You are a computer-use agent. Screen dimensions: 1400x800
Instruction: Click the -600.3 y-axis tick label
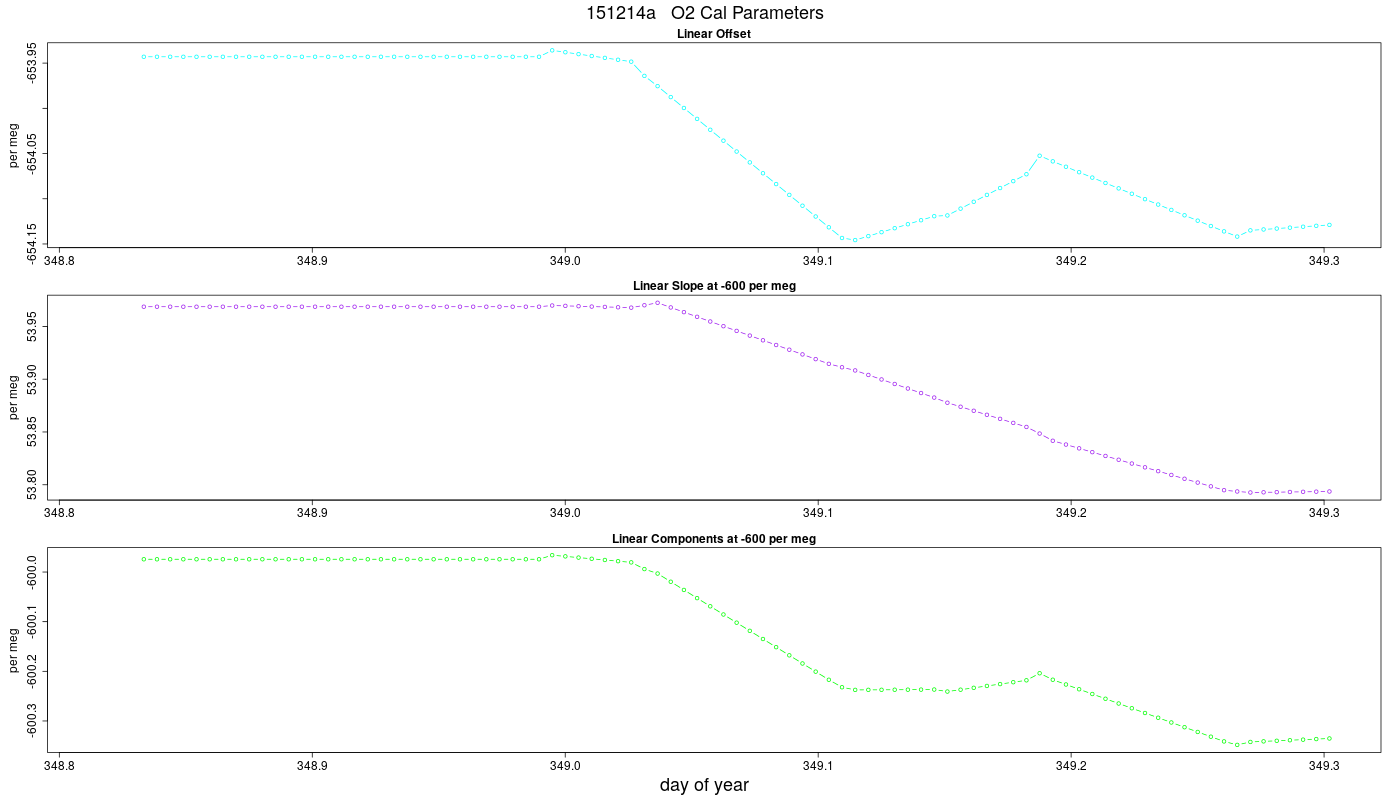tap(33, 721)
